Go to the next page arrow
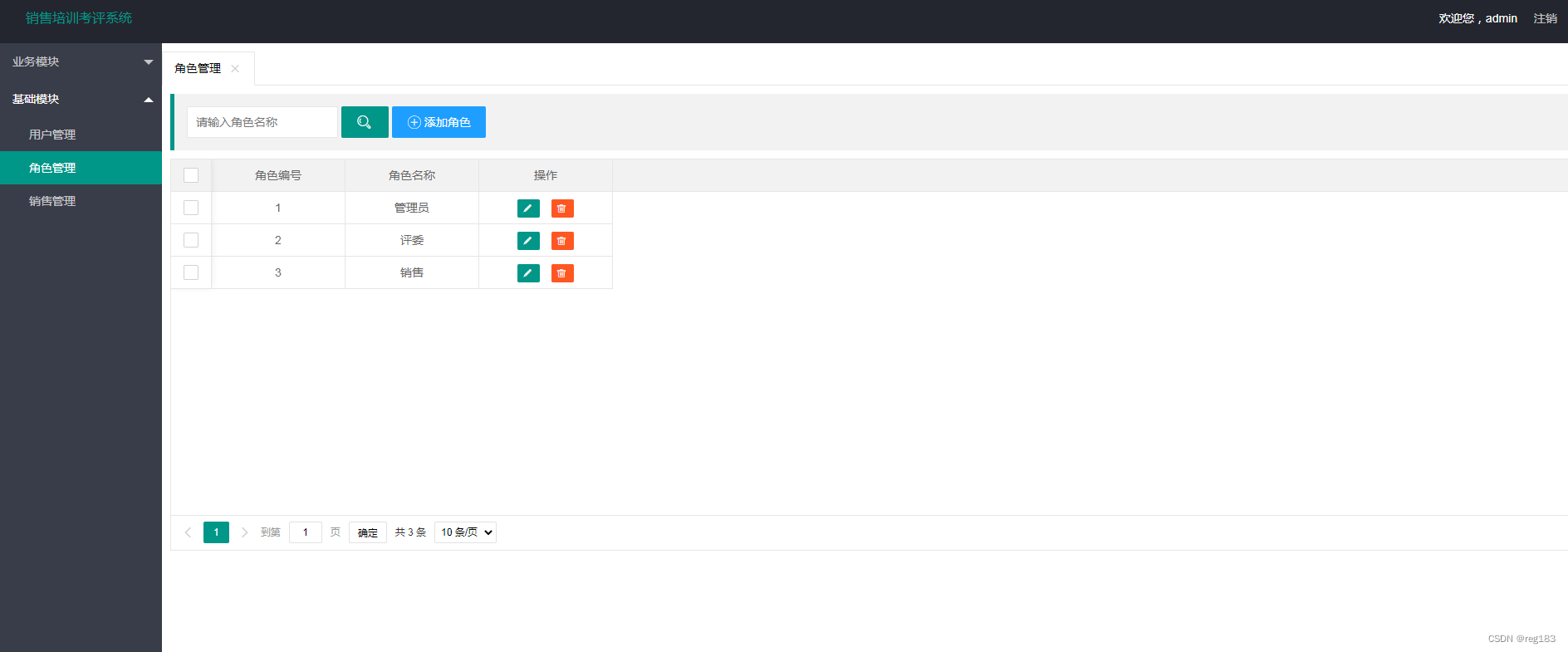The height and width of the screenshot is (652, 1568). [x=244, y=532]
